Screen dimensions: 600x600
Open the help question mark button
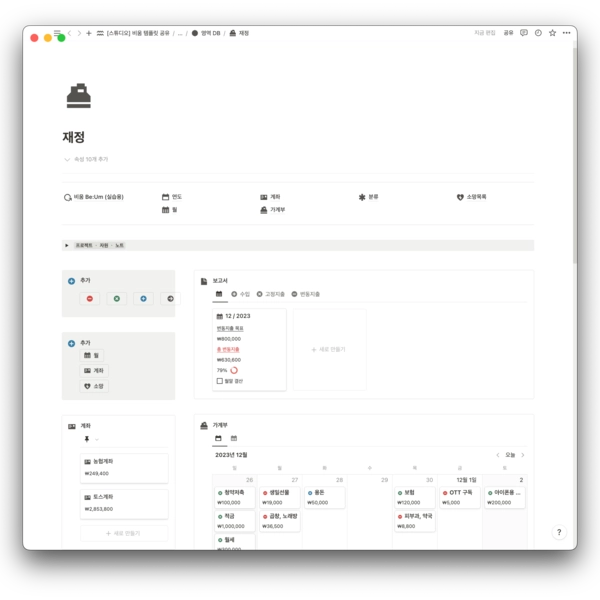pyautogui.click(x=559, y=532)
